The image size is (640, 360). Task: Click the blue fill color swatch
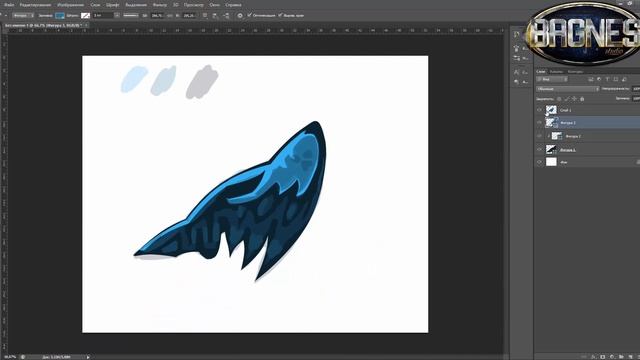pos(60,16)
